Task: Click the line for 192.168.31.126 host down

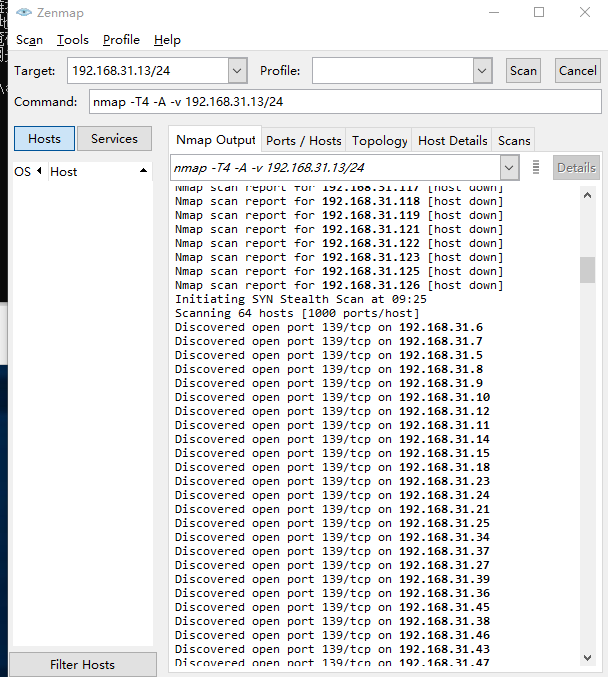Action: [339, 285]
